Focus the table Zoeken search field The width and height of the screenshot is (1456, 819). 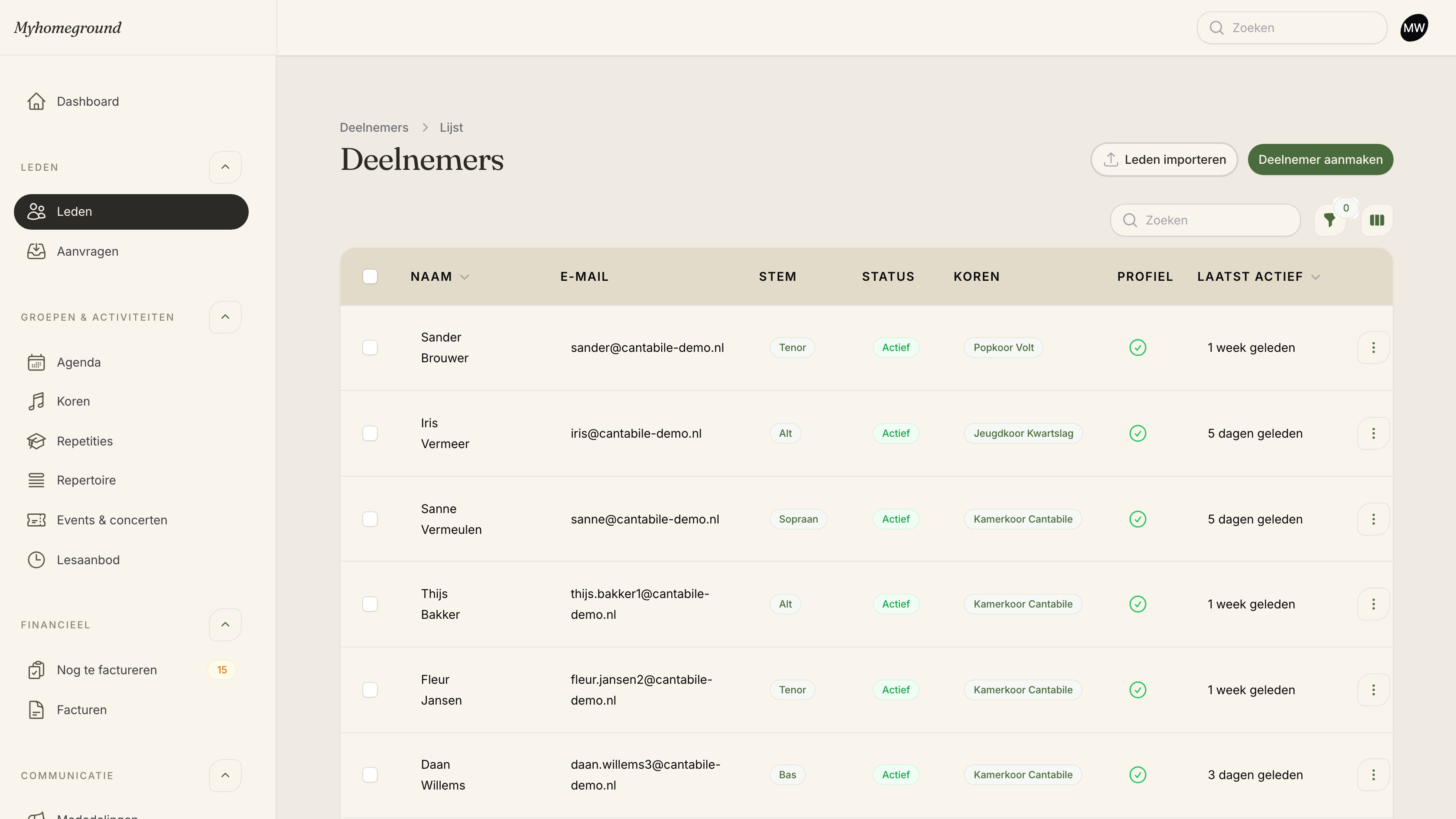coord(1205,221)
